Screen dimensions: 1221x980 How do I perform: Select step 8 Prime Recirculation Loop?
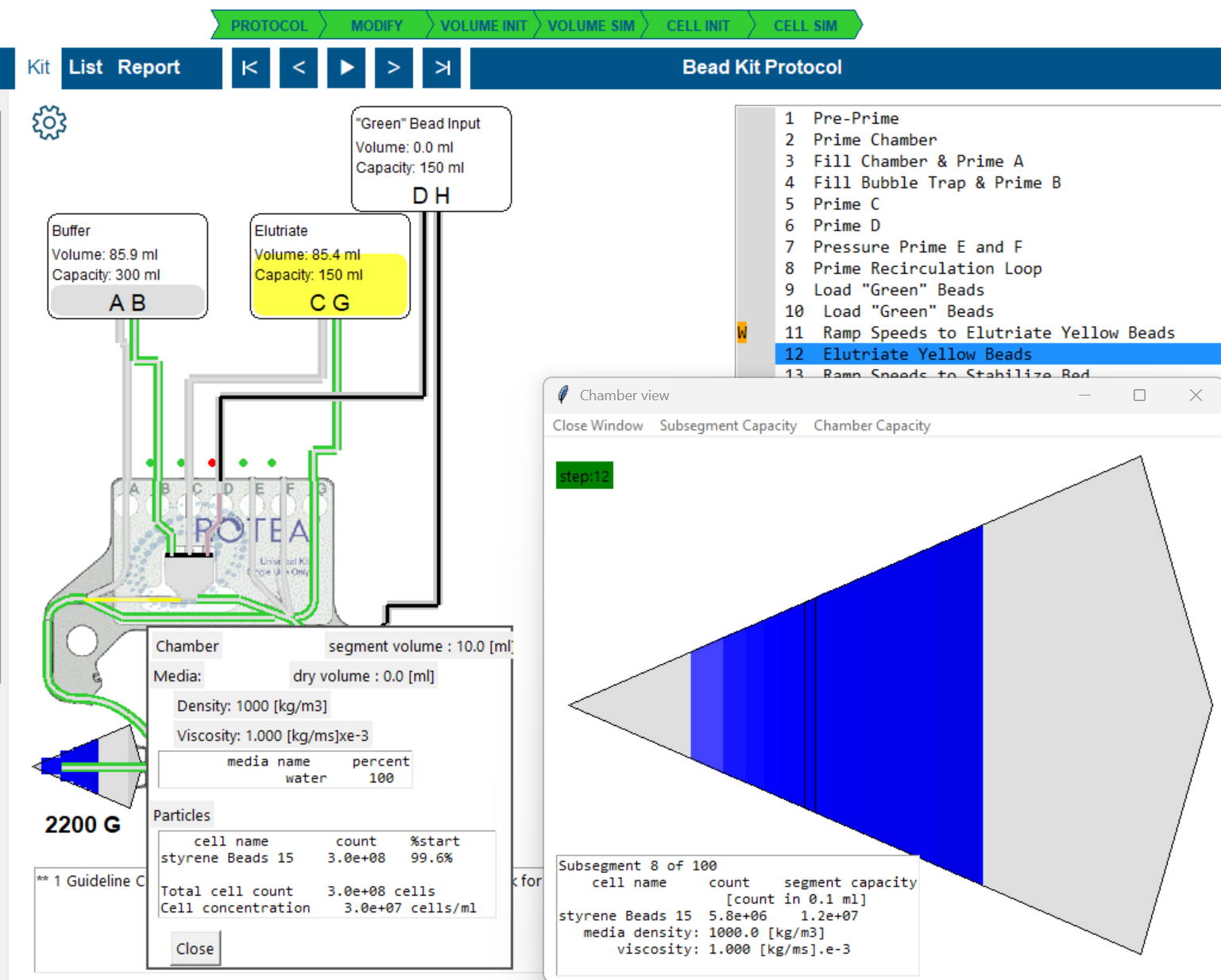[926, 268]
